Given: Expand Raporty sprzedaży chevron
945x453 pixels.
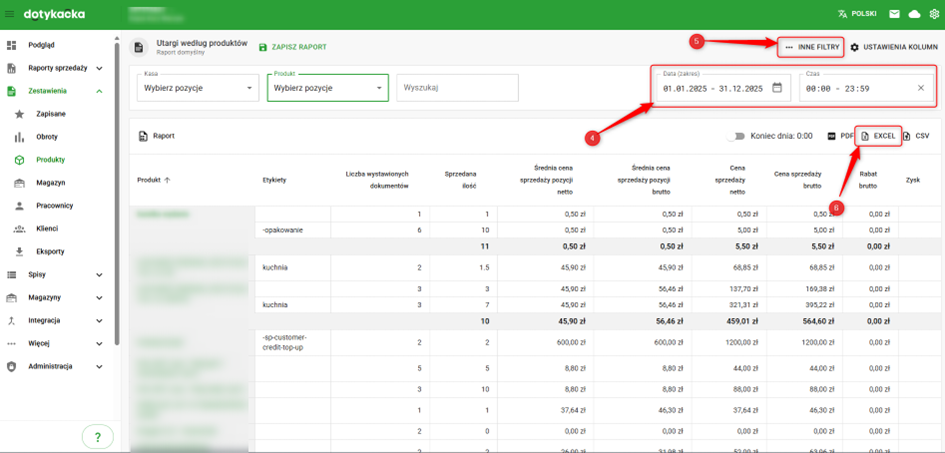Looking at the screenshot, I should [x=99, y=68].
